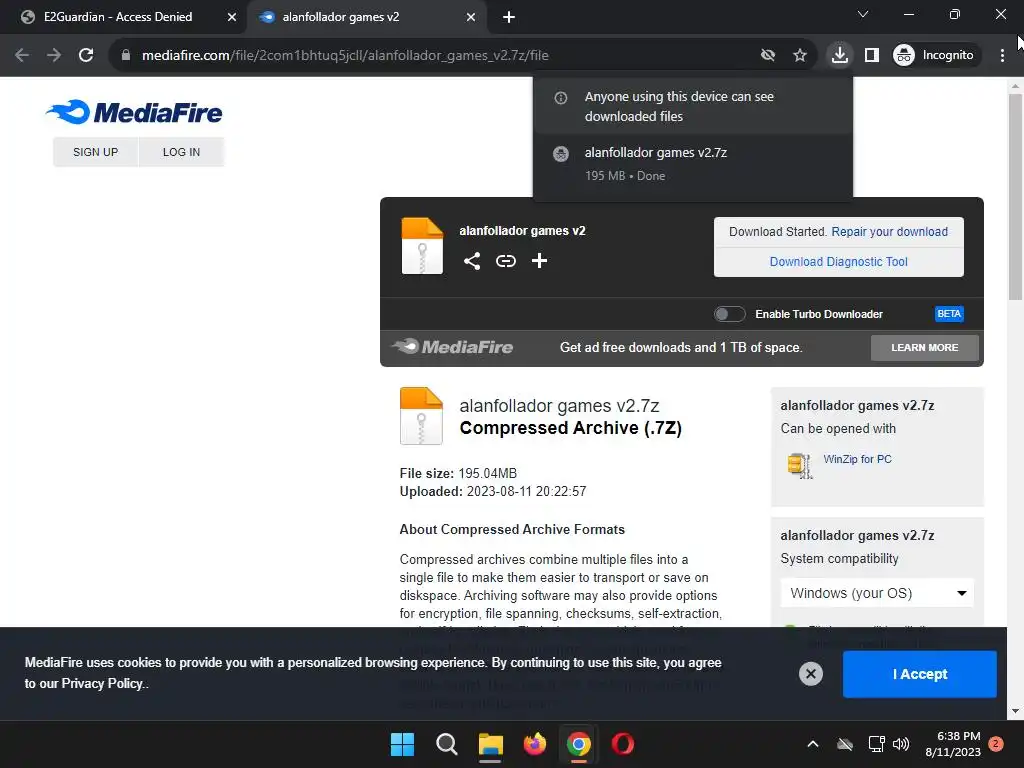Go back to previous page
Screen dimensions: 1024x768
pos(22,56)
